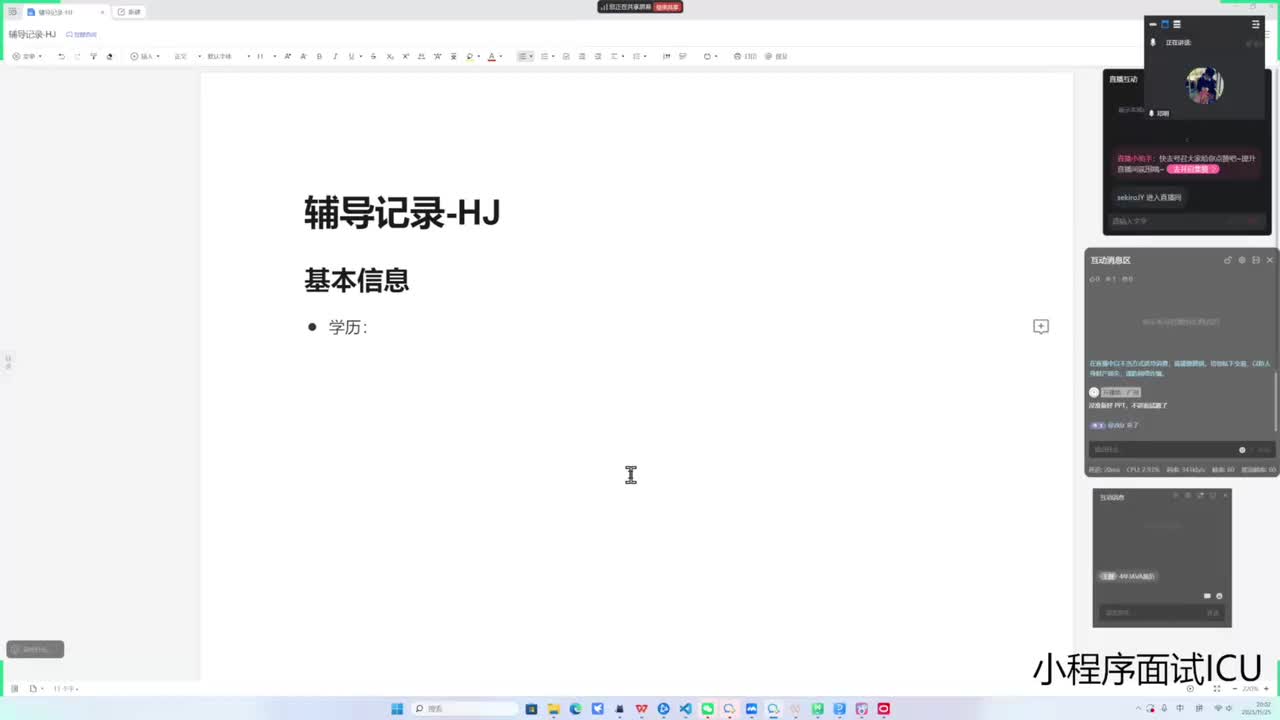Place the cursor after the 学历: bullet

click(x=370, y=327)
